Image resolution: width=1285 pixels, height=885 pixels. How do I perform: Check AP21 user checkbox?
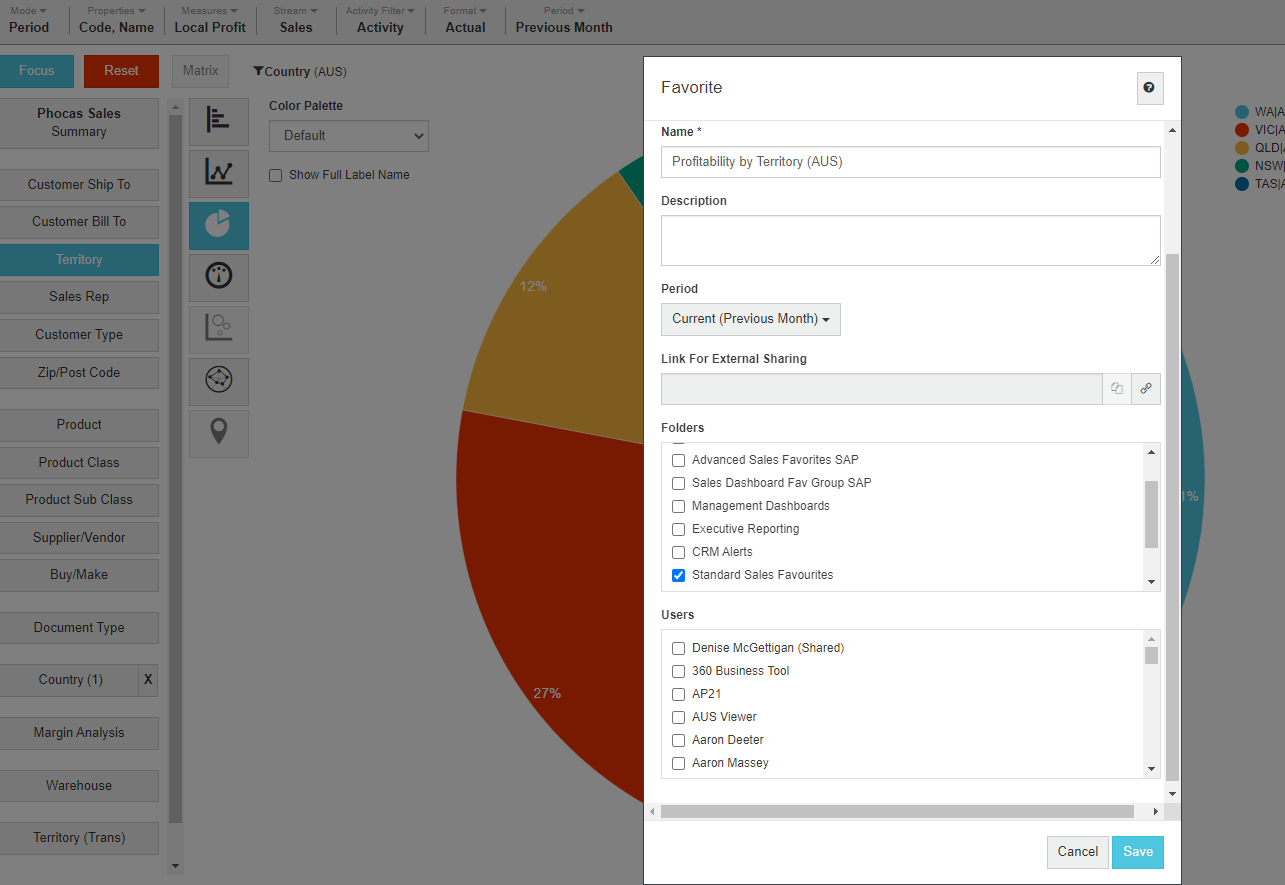678,694
